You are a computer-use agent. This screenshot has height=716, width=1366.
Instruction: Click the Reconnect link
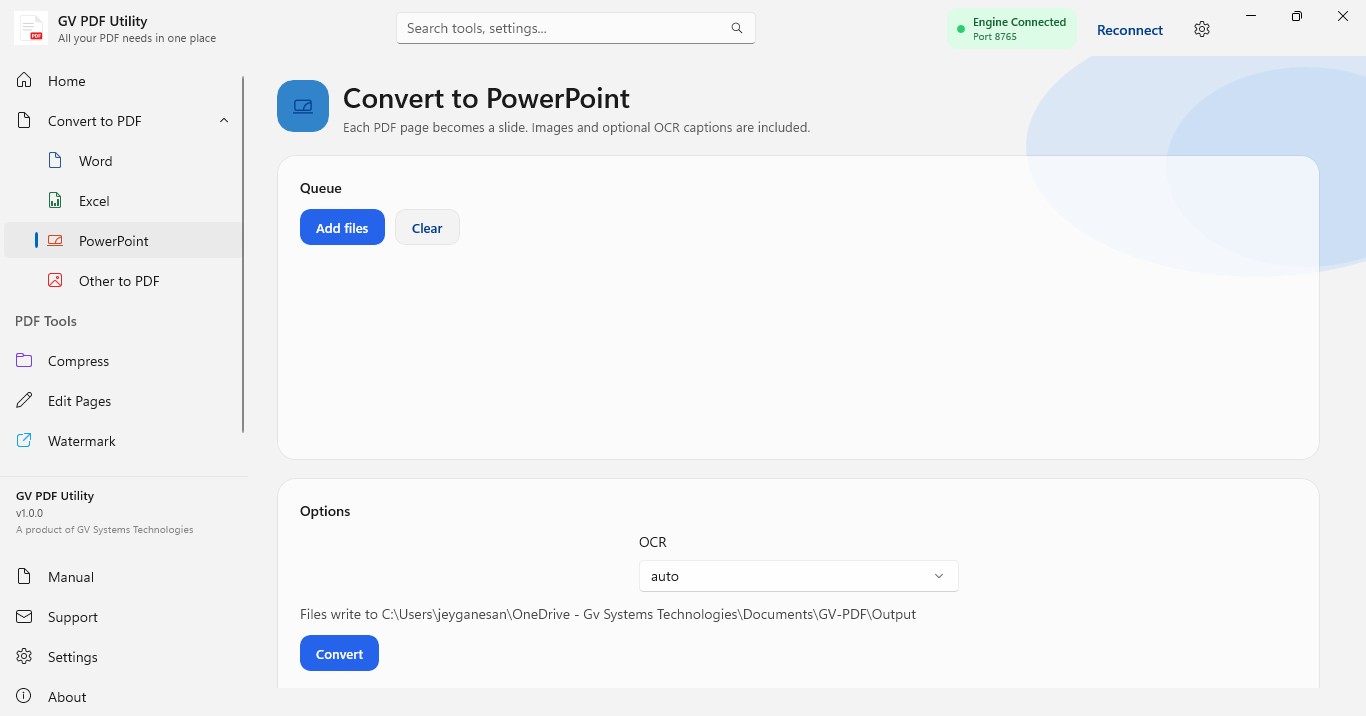[1129, 30]
